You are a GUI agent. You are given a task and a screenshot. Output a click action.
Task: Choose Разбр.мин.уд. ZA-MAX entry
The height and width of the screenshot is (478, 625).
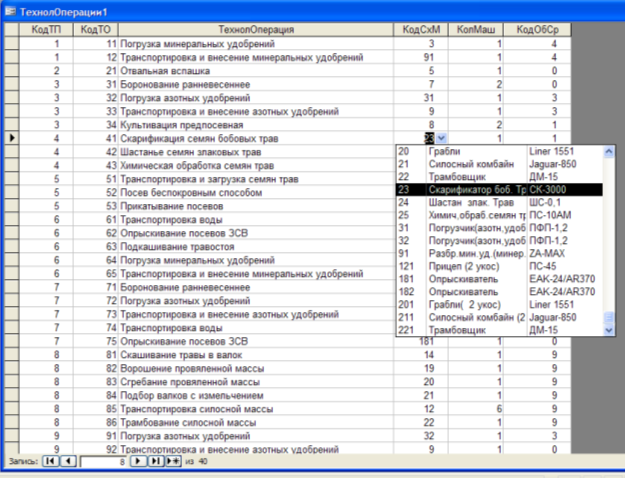coord(499,254)
